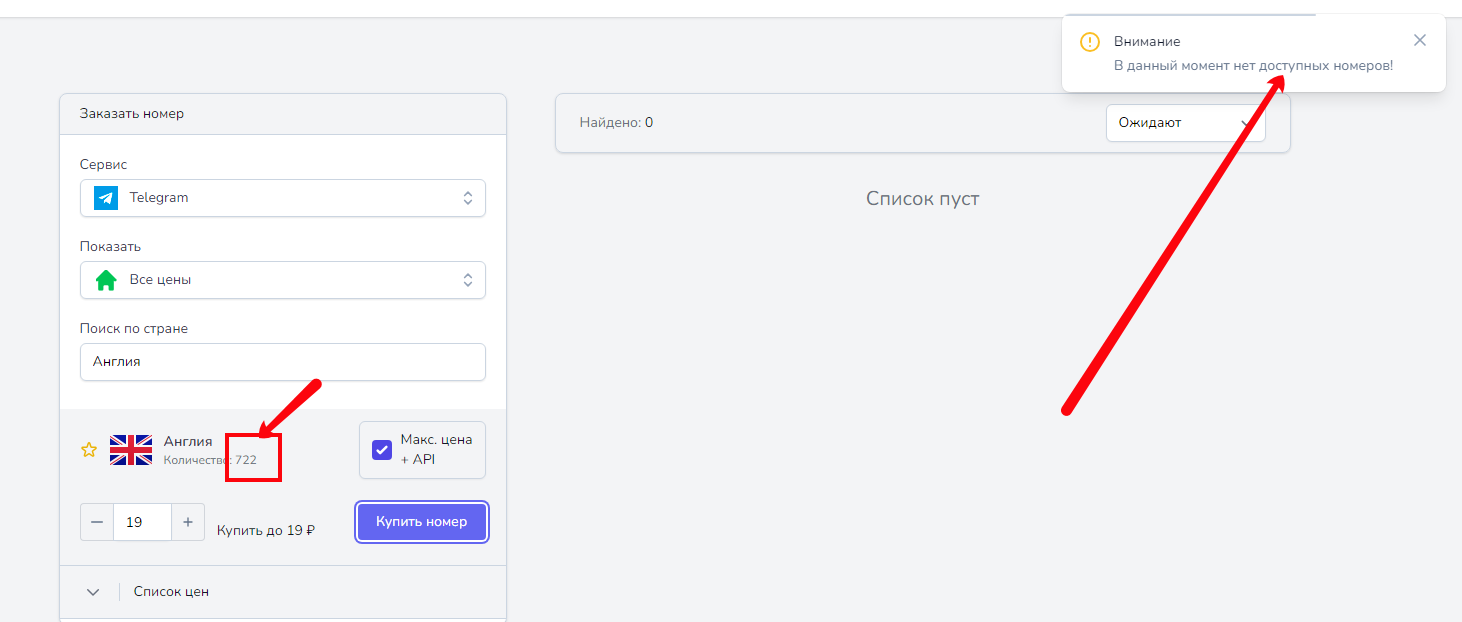Close the Внимание notification
The image size is (1462, 622).
1420,41
